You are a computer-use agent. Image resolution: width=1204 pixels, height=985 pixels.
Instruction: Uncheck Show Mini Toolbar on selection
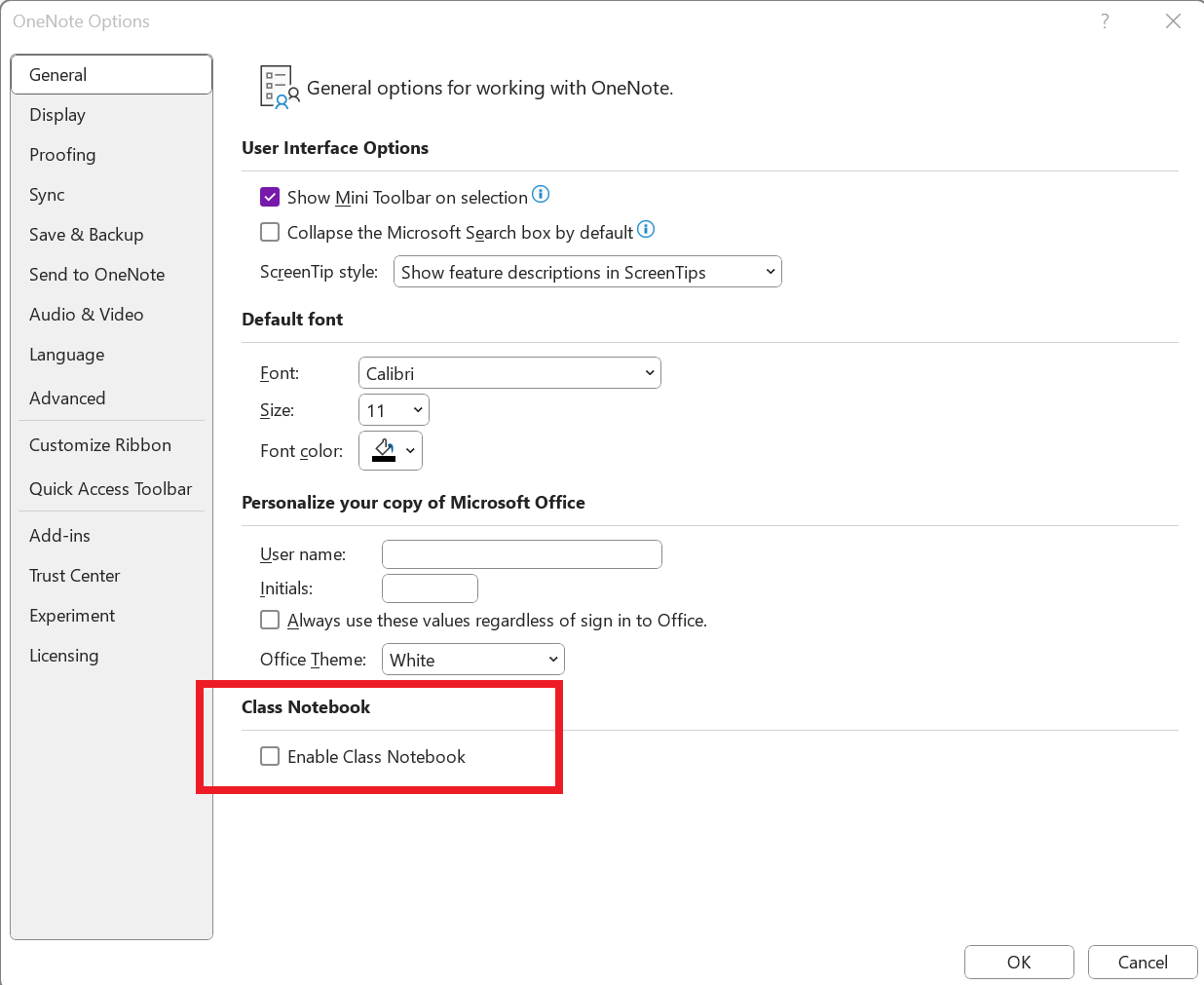[270, 196]
